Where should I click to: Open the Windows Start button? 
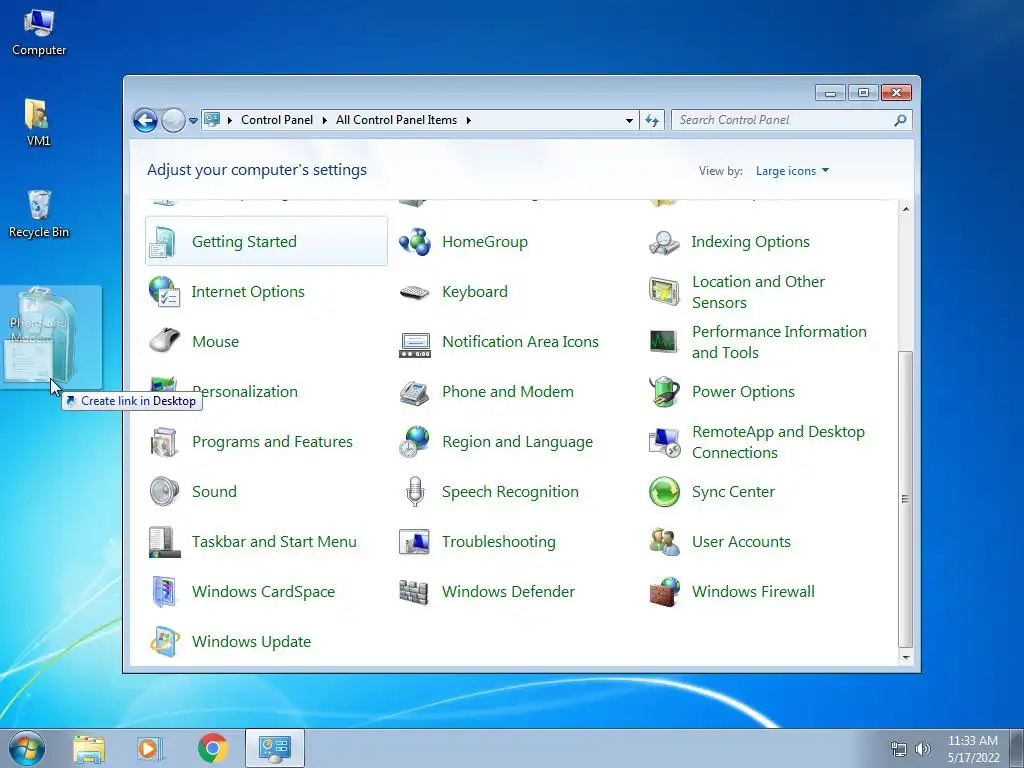[27, 748]
